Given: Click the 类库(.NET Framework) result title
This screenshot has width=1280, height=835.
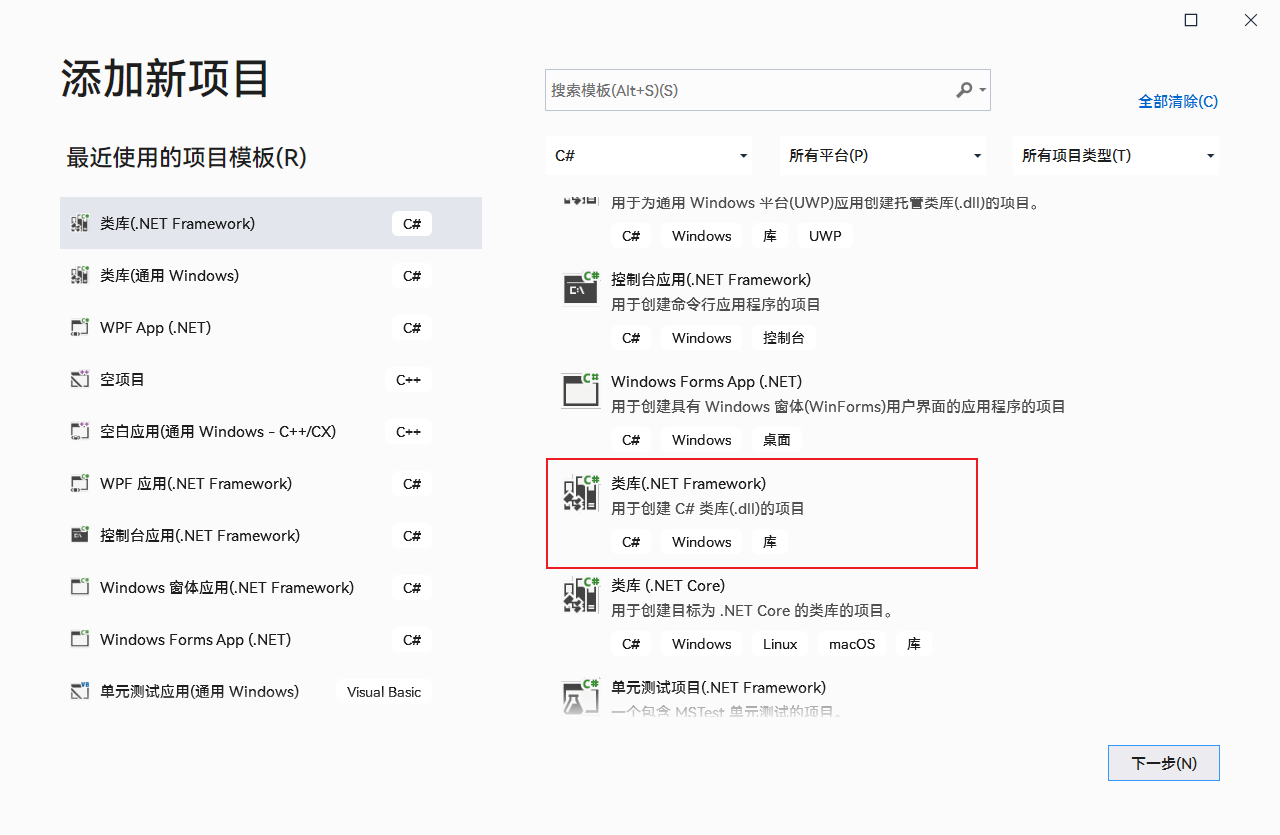Looking at the screenshot, I should pyautogui.click(x=688, y=484).
